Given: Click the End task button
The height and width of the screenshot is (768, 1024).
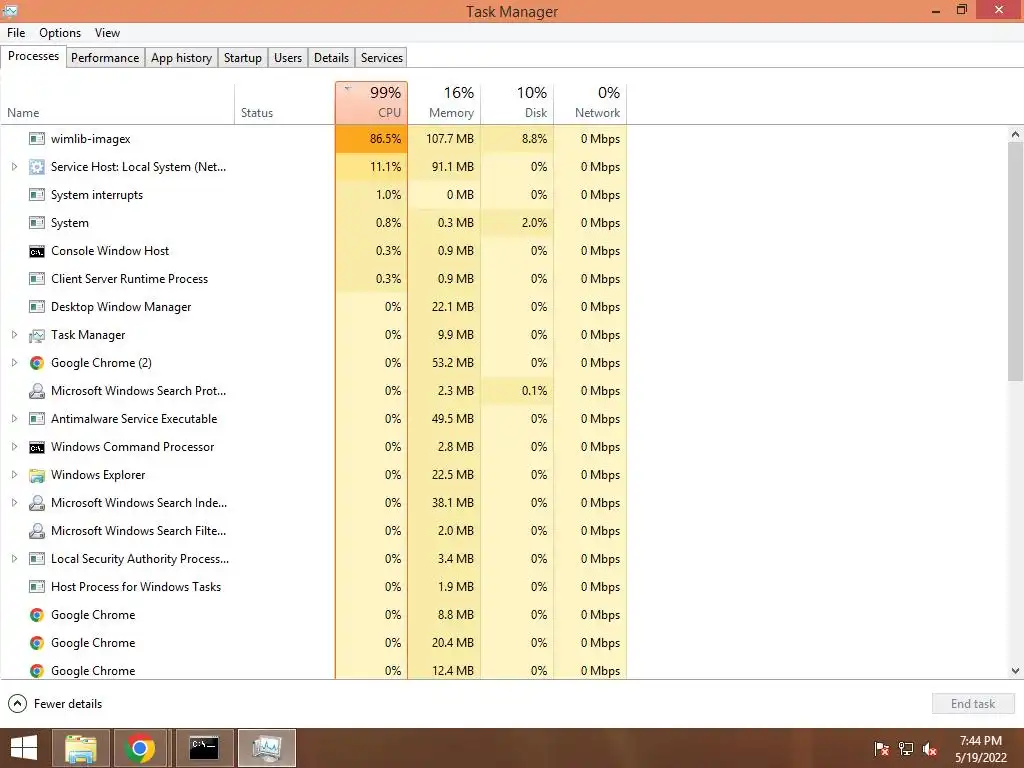Looking at the screenshot, I should (973, 703).
